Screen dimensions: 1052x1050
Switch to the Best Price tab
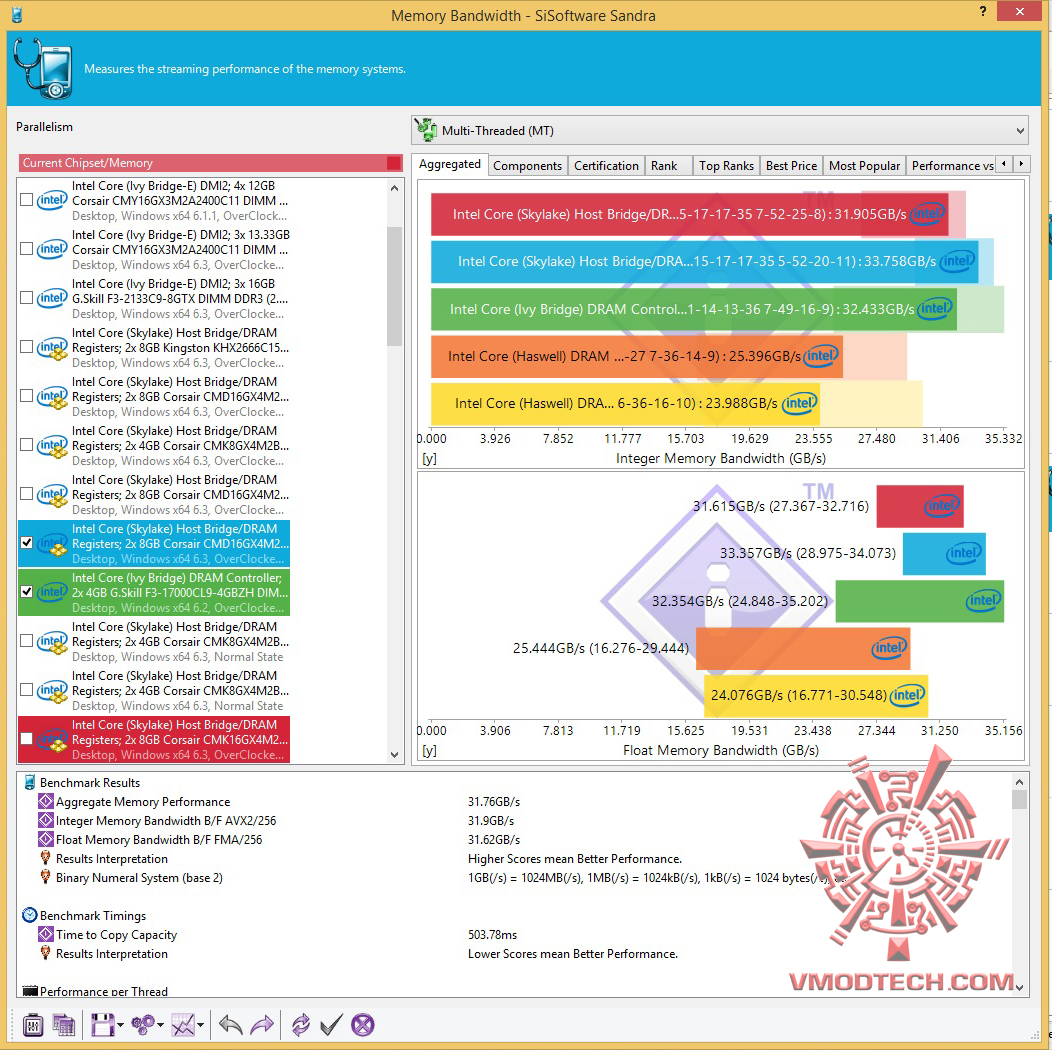[791, 166]
